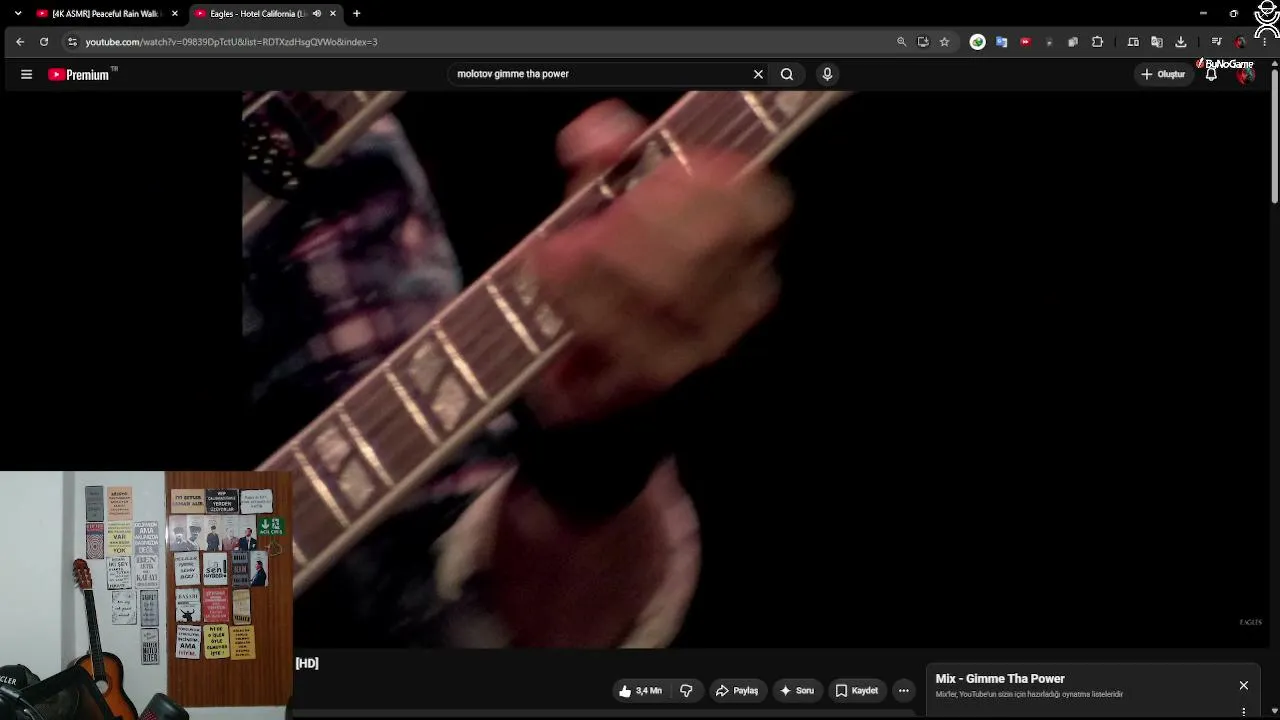1280x720 pixels.
Task: Click the YouTube search input field
Action: [x=600, y=74]
